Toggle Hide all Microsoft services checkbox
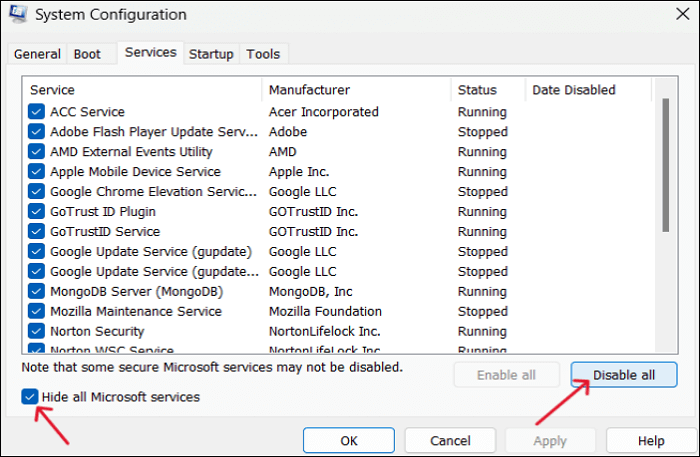The height and width of the screenshot is (457, 700). click(x=29, y=397)
